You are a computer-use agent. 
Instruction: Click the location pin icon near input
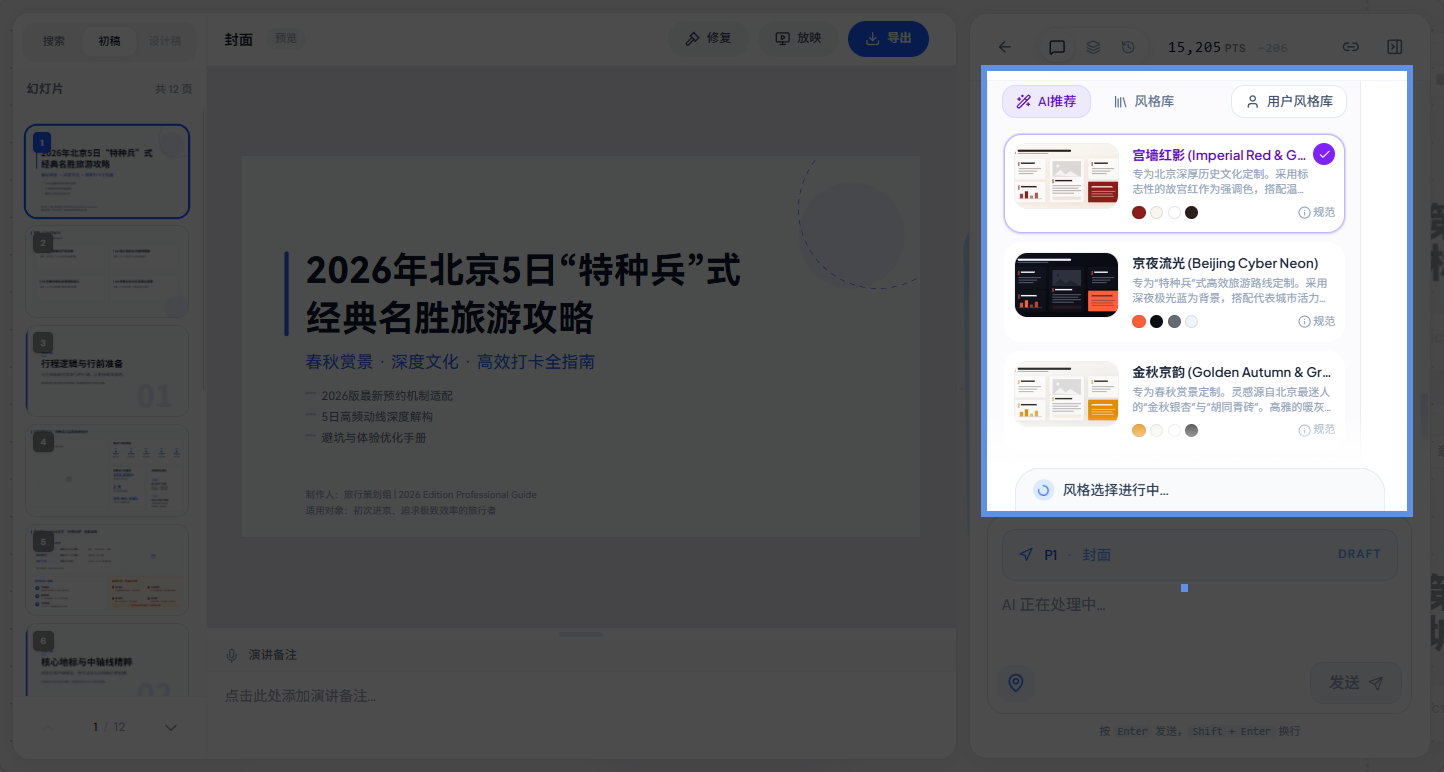pyautogui.click(x=1016, y=683)
